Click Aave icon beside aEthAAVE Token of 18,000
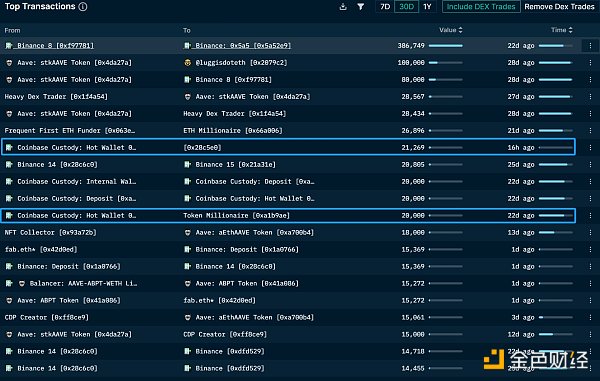This screenshot has height=381, width=600. tap(188, 232)
